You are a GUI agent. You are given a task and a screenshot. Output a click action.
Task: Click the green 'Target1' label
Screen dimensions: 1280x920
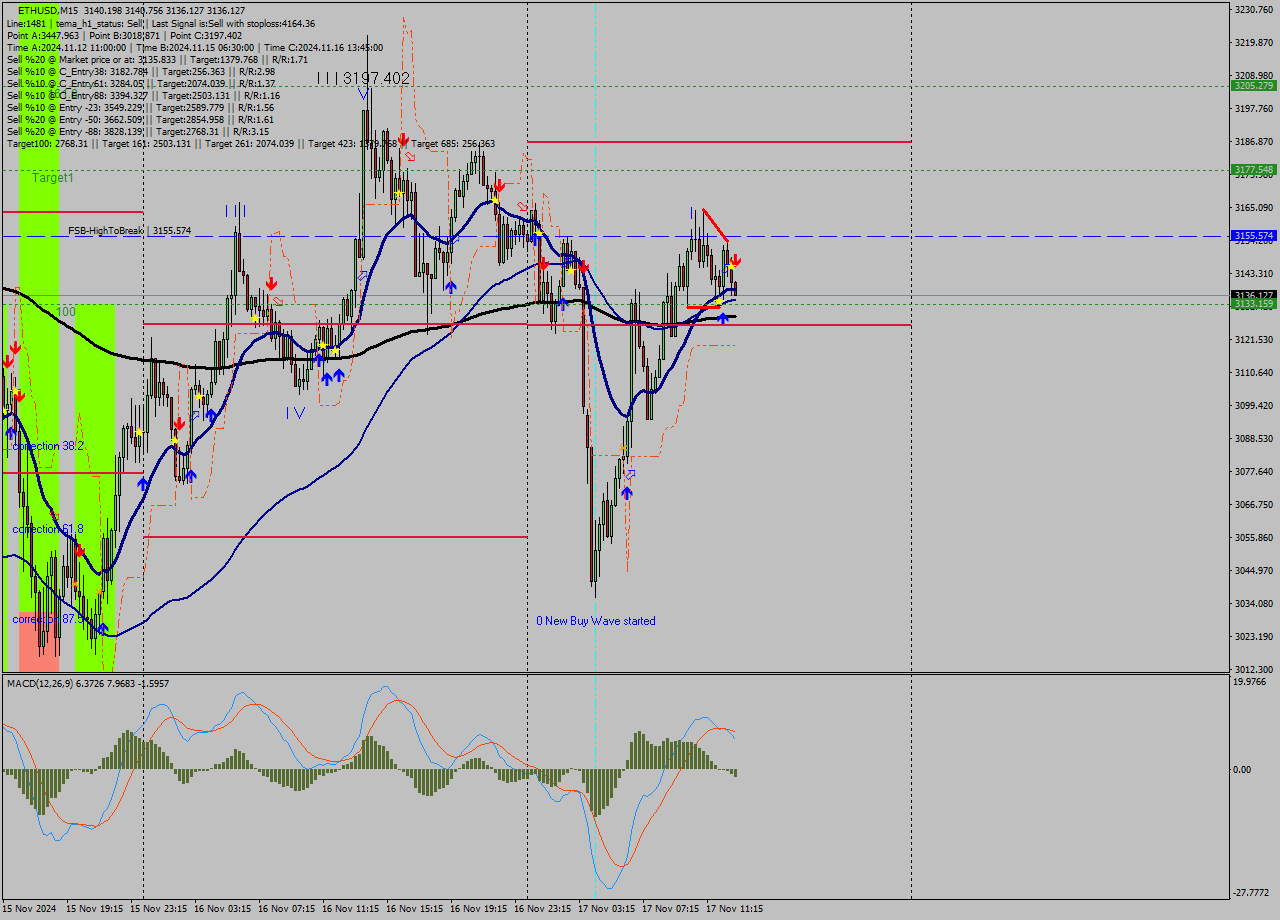point(53,177)
